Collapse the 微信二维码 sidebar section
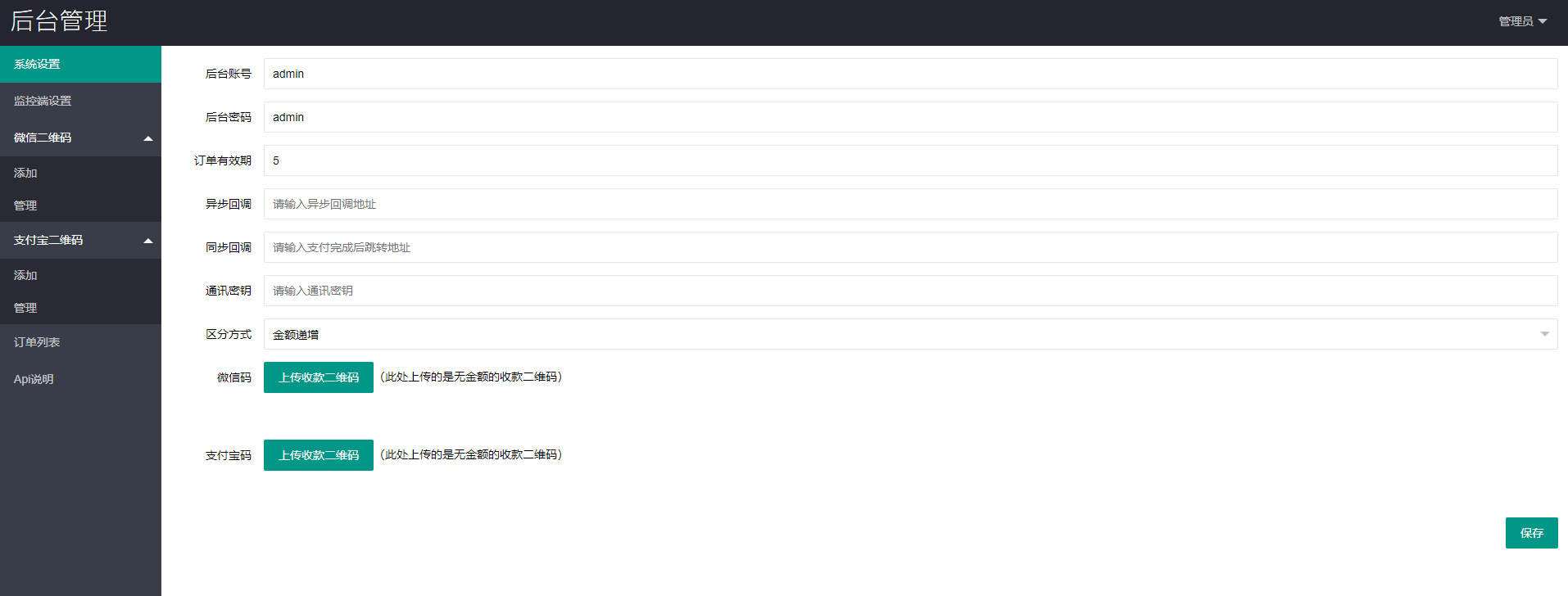The image size is (1568, 596). (x=80, y=138)
